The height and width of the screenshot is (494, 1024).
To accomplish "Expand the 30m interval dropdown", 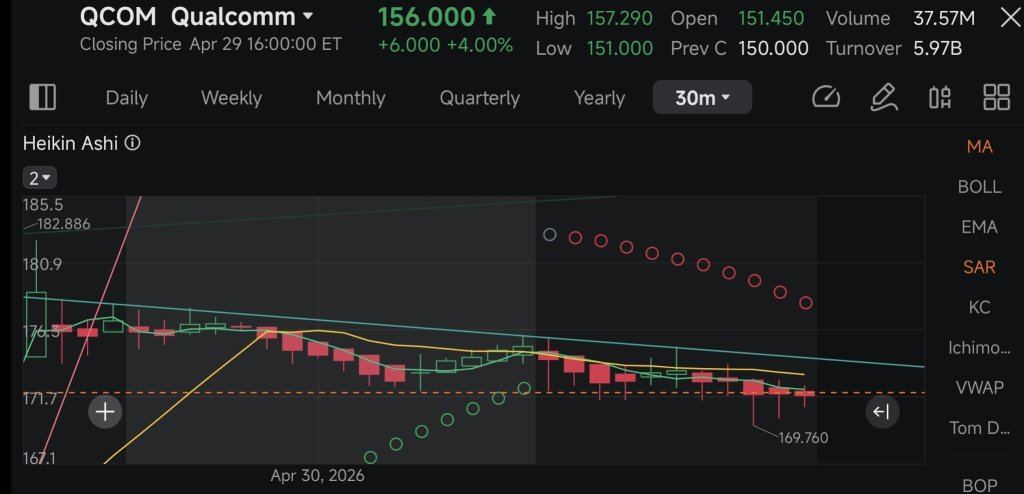I will tap(702, 98).
